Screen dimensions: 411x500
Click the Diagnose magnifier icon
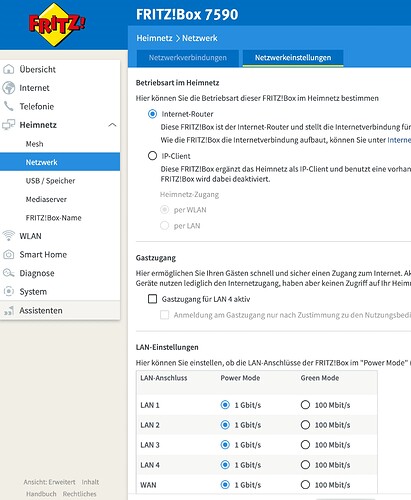pyautogui.click(x=9, y=273)
